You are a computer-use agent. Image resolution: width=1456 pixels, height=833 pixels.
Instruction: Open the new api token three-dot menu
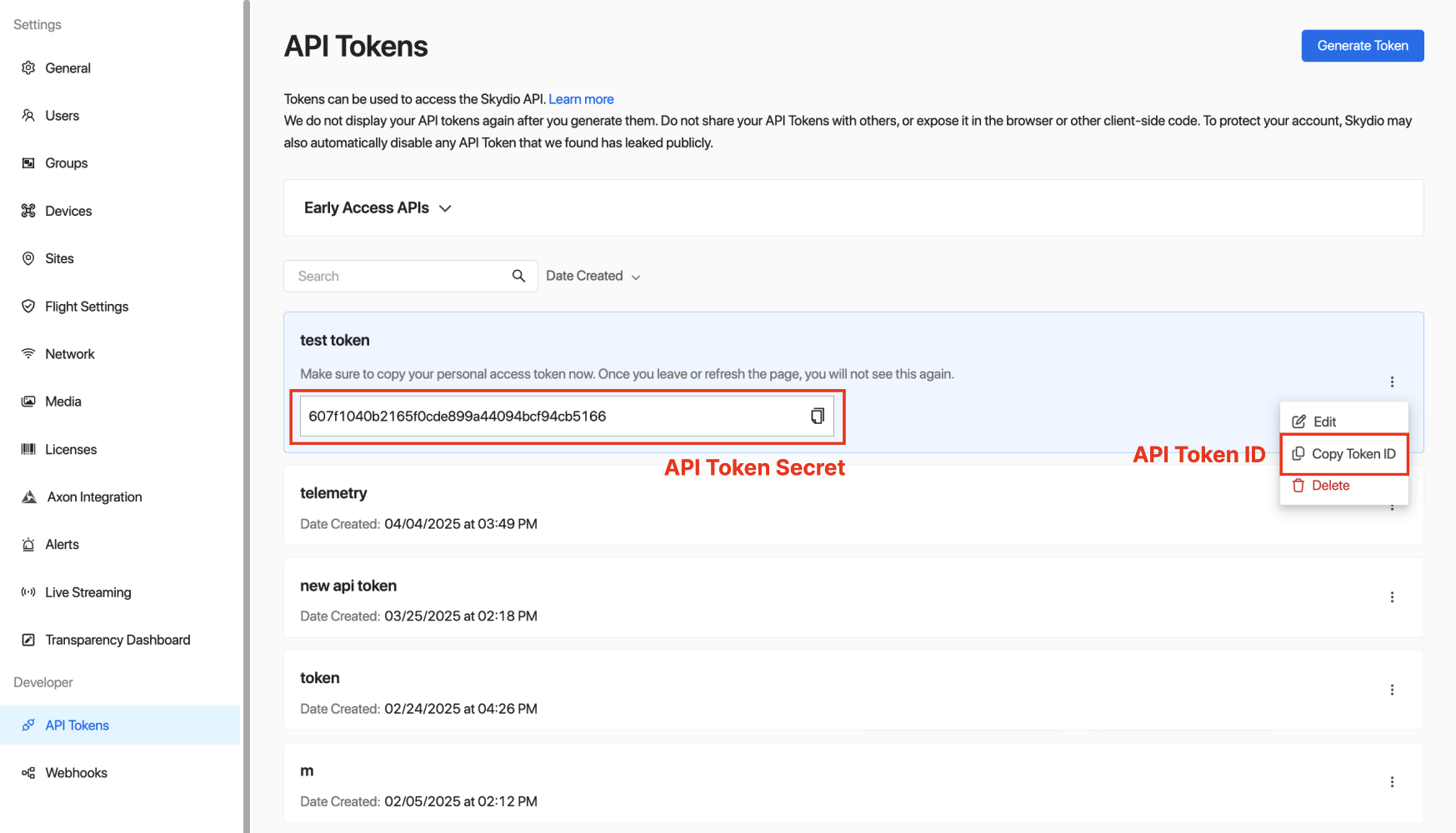[1392, 597]
